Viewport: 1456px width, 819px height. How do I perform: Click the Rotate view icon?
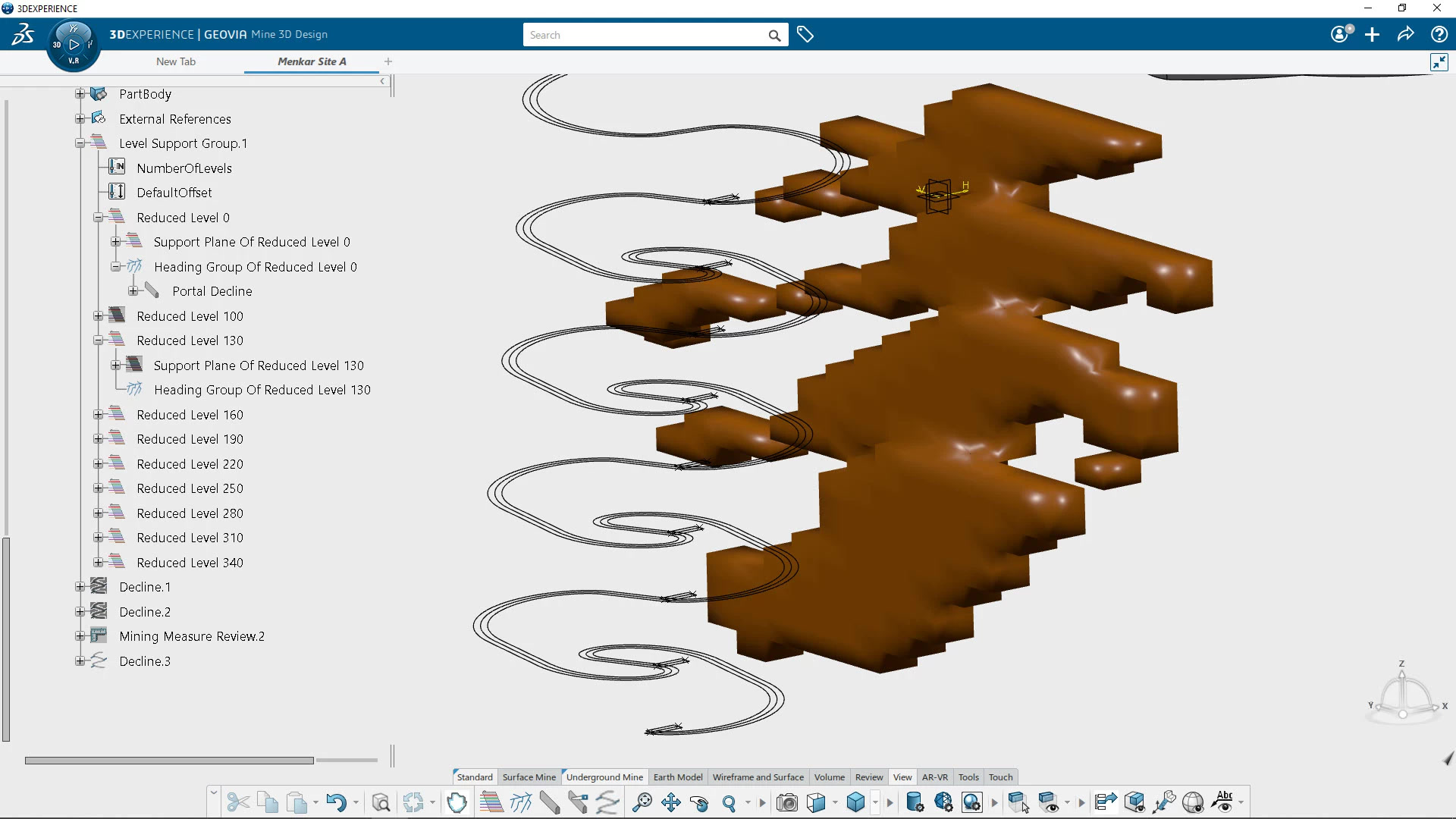(x=700, y=802)
